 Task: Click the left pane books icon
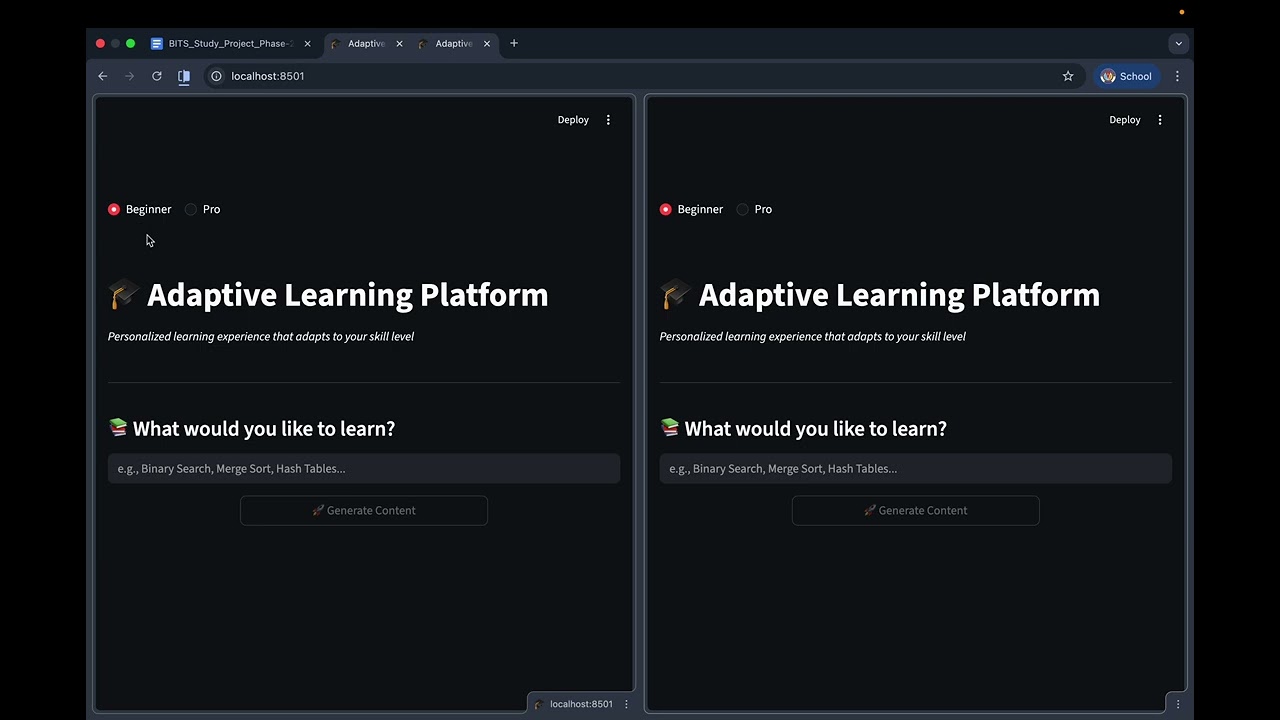click(x=118, y=428)
